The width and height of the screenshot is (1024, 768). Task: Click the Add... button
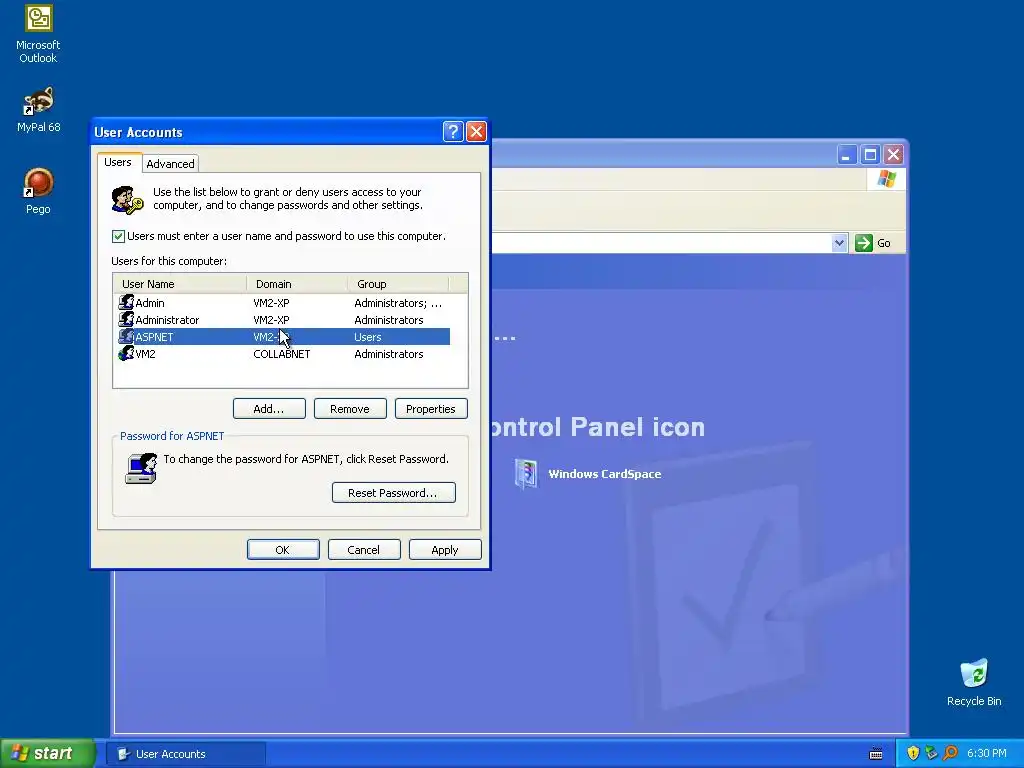[x=269, y=409]
